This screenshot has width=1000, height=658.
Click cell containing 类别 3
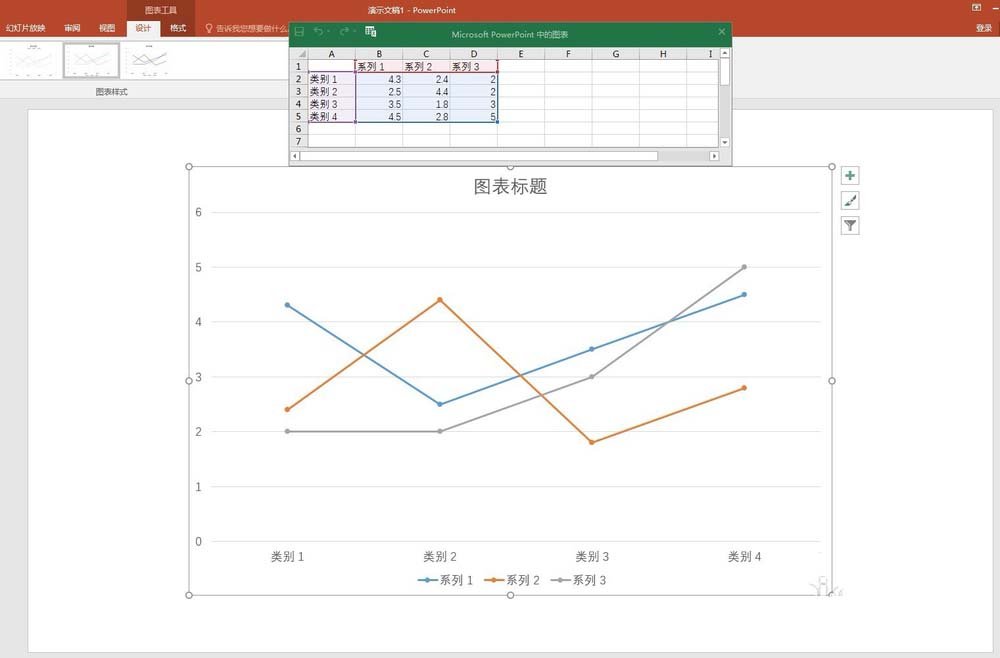pos(332,104)
